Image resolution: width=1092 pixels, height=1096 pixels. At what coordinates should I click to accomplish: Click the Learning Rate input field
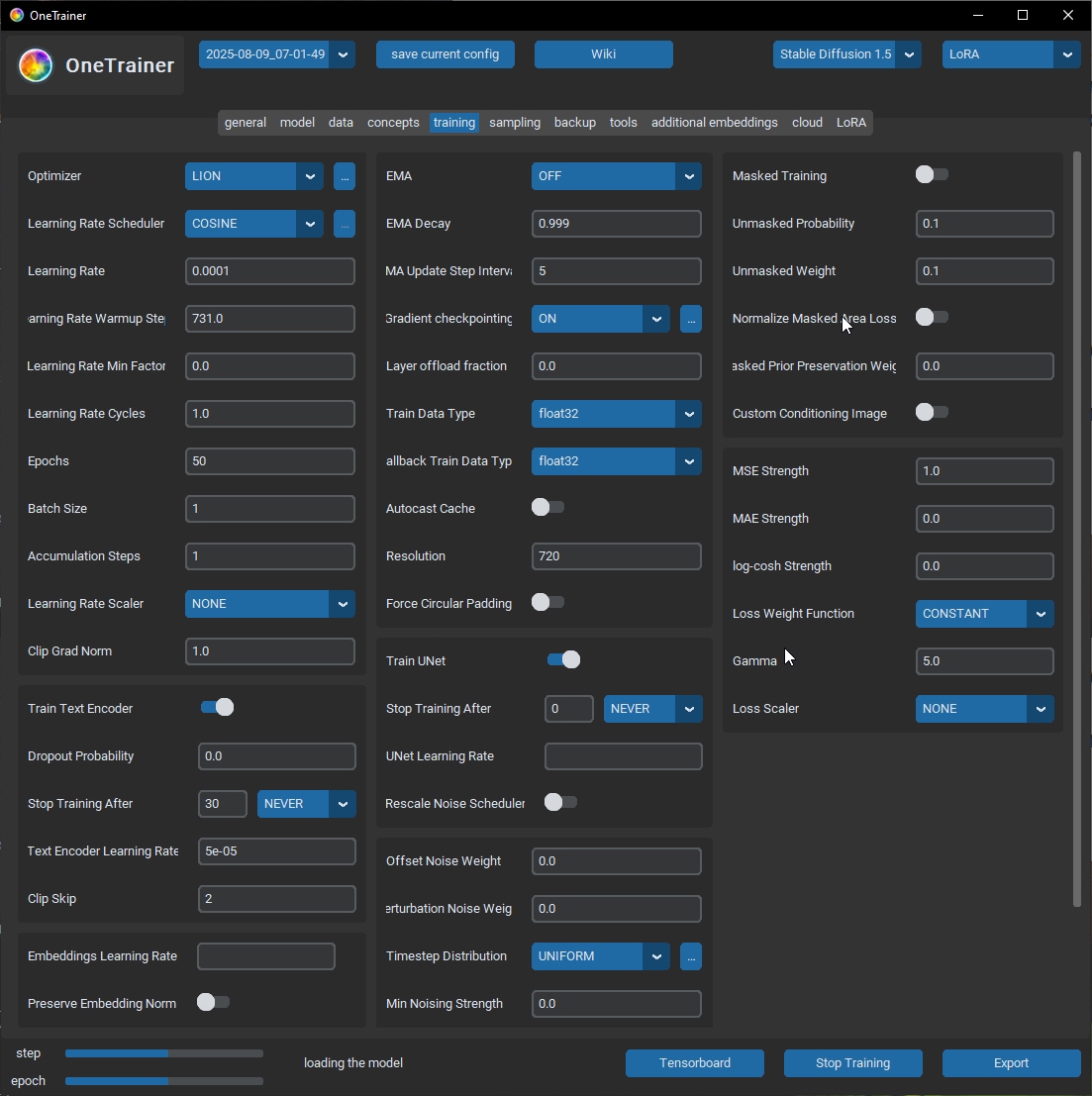[x=270, y=271]
